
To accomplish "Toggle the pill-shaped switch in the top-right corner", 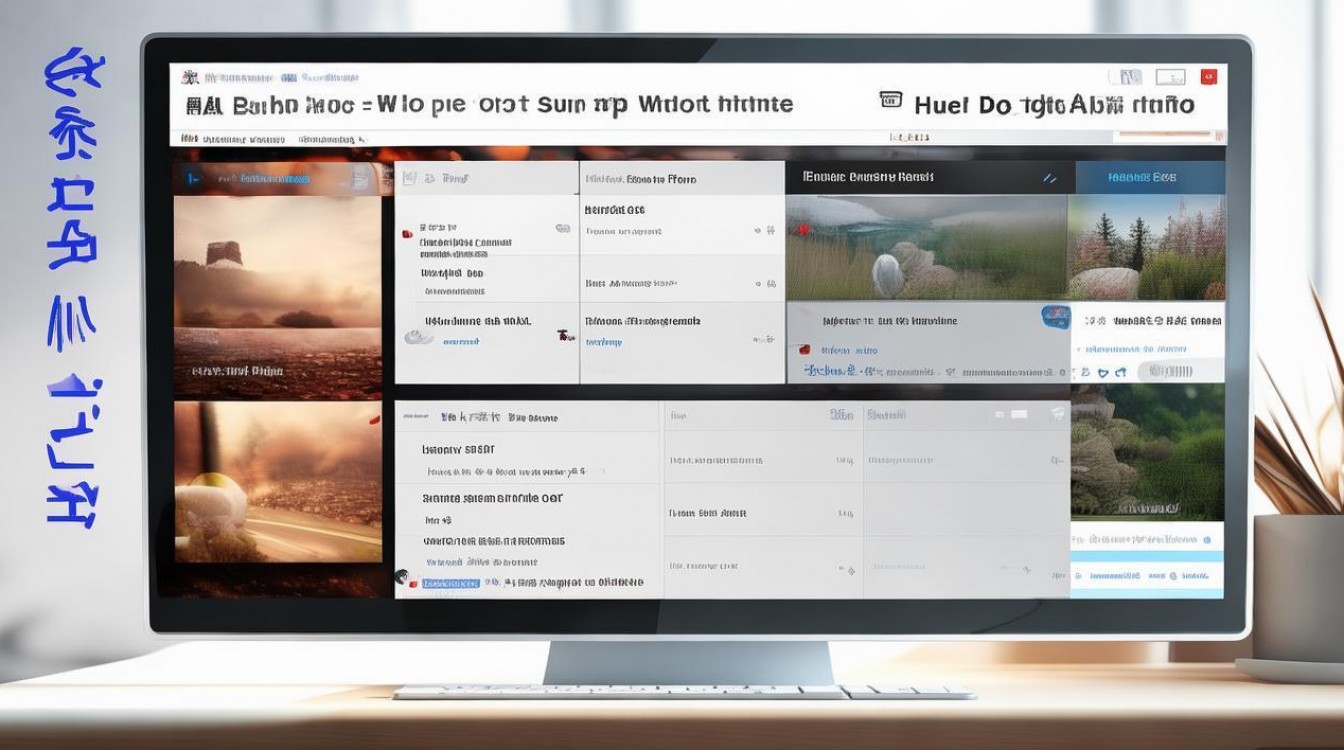I will pyautogui.click(x=1124, y=77).
